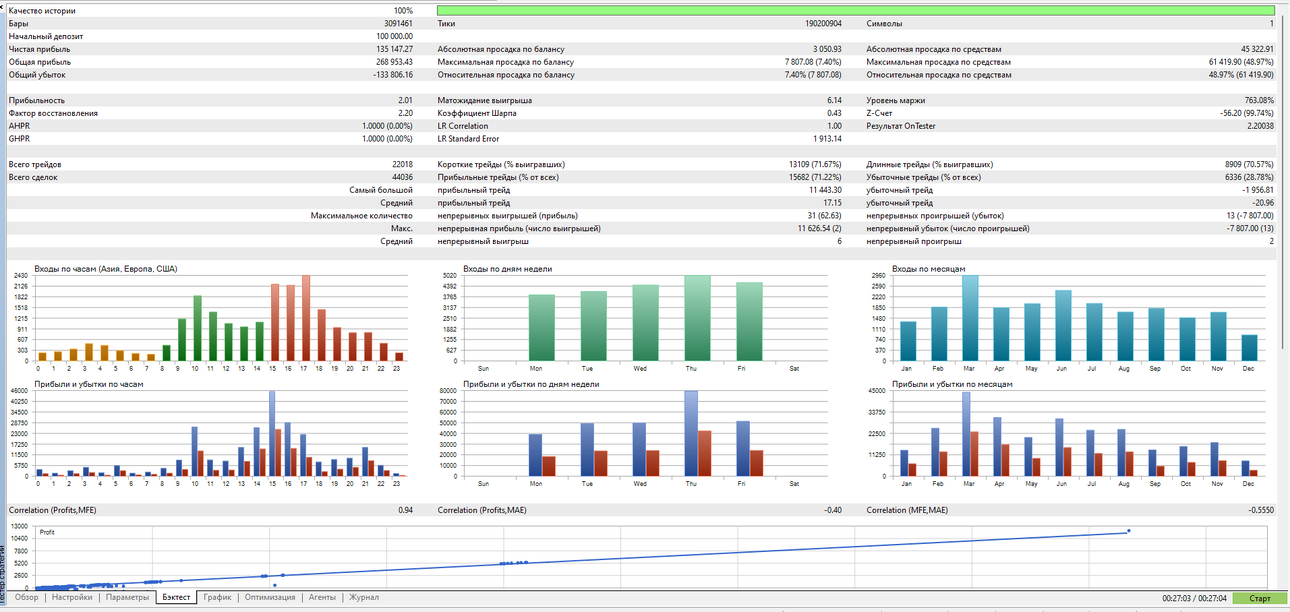Click the Всего сделок value 44036
The image size is (1290, 612).
click(402, 178)
